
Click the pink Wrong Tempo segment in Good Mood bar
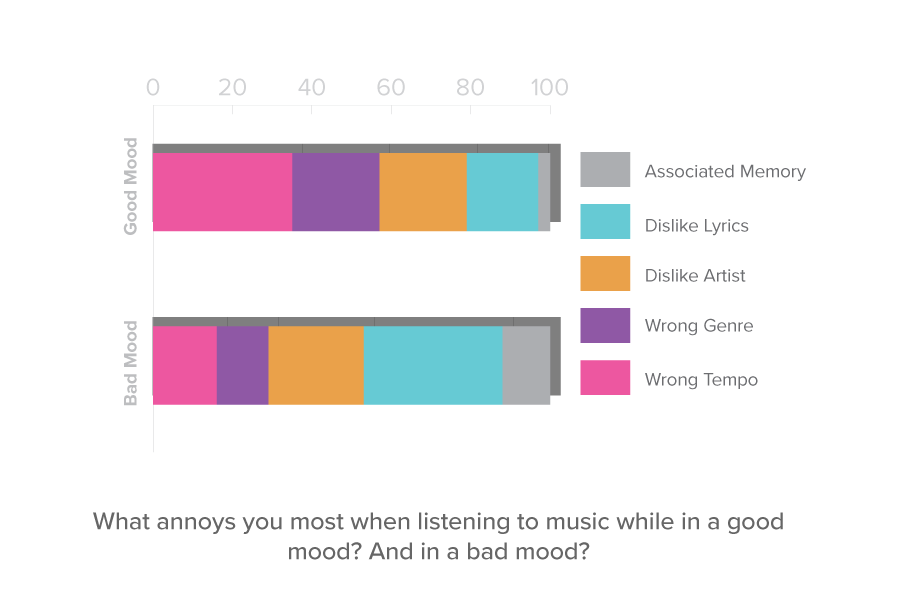[x=222, y=192]
